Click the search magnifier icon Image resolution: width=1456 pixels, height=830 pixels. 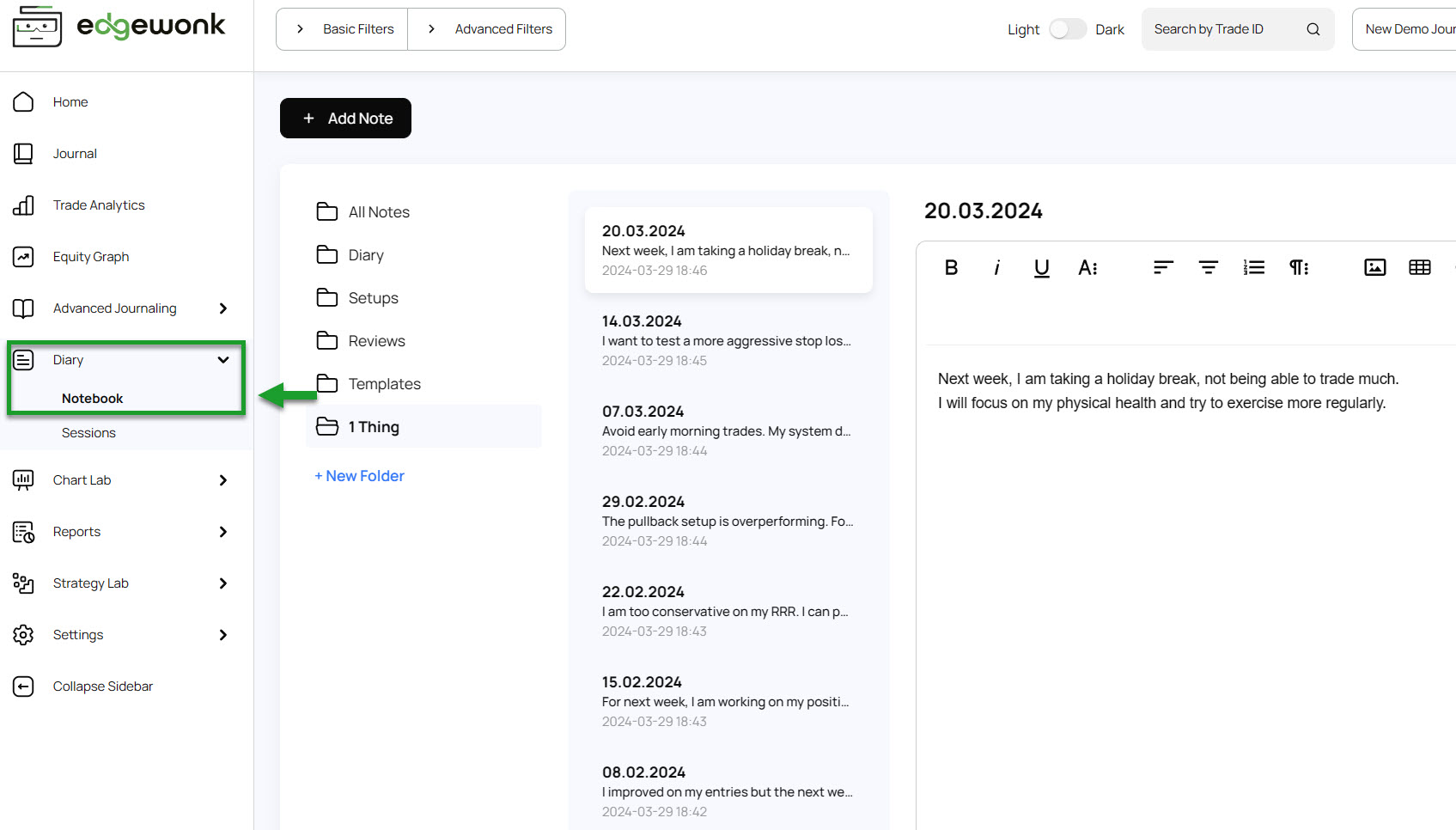[x=1313, y=29]
